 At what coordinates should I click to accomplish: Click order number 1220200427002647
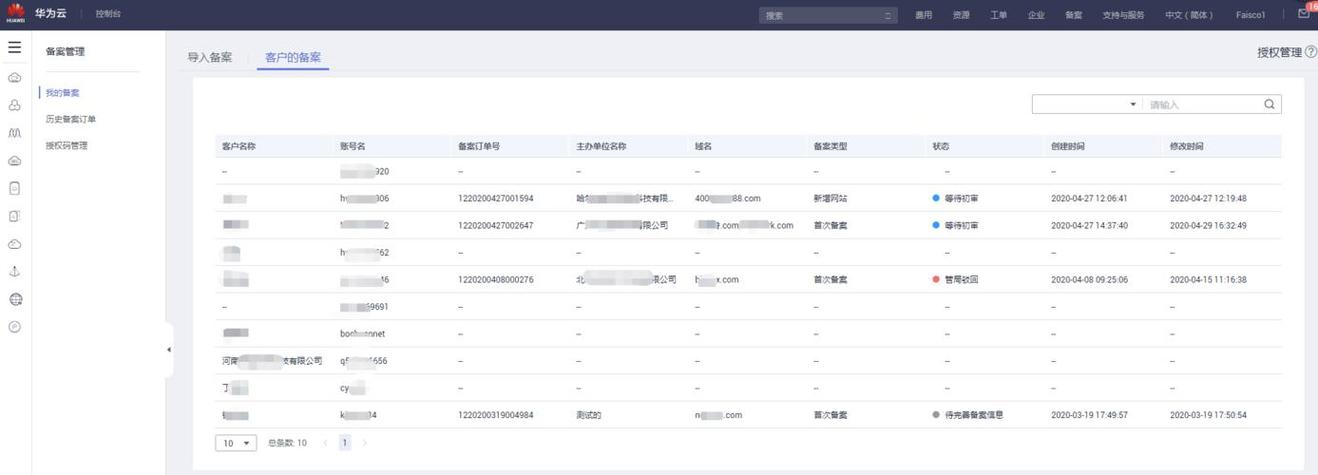pyautogui.click(x=496, y=225)
